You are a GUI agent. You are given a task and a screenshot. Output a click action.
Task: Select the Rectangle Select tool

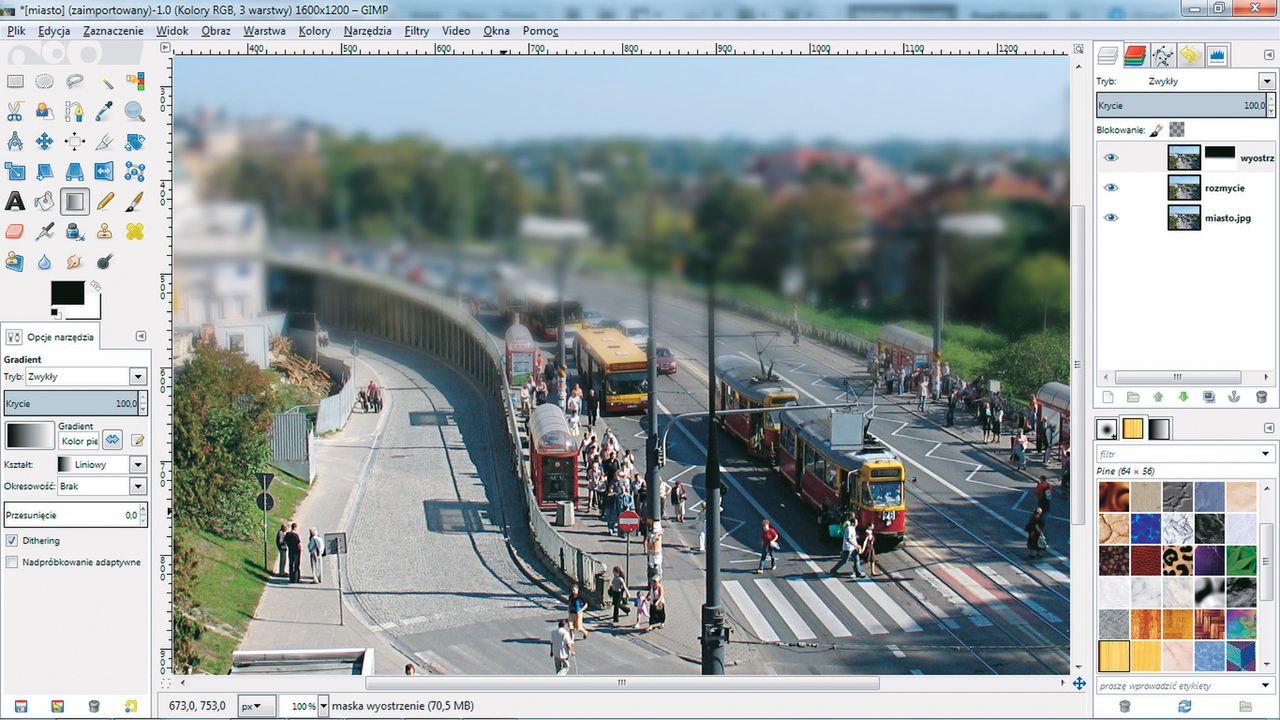15,82
